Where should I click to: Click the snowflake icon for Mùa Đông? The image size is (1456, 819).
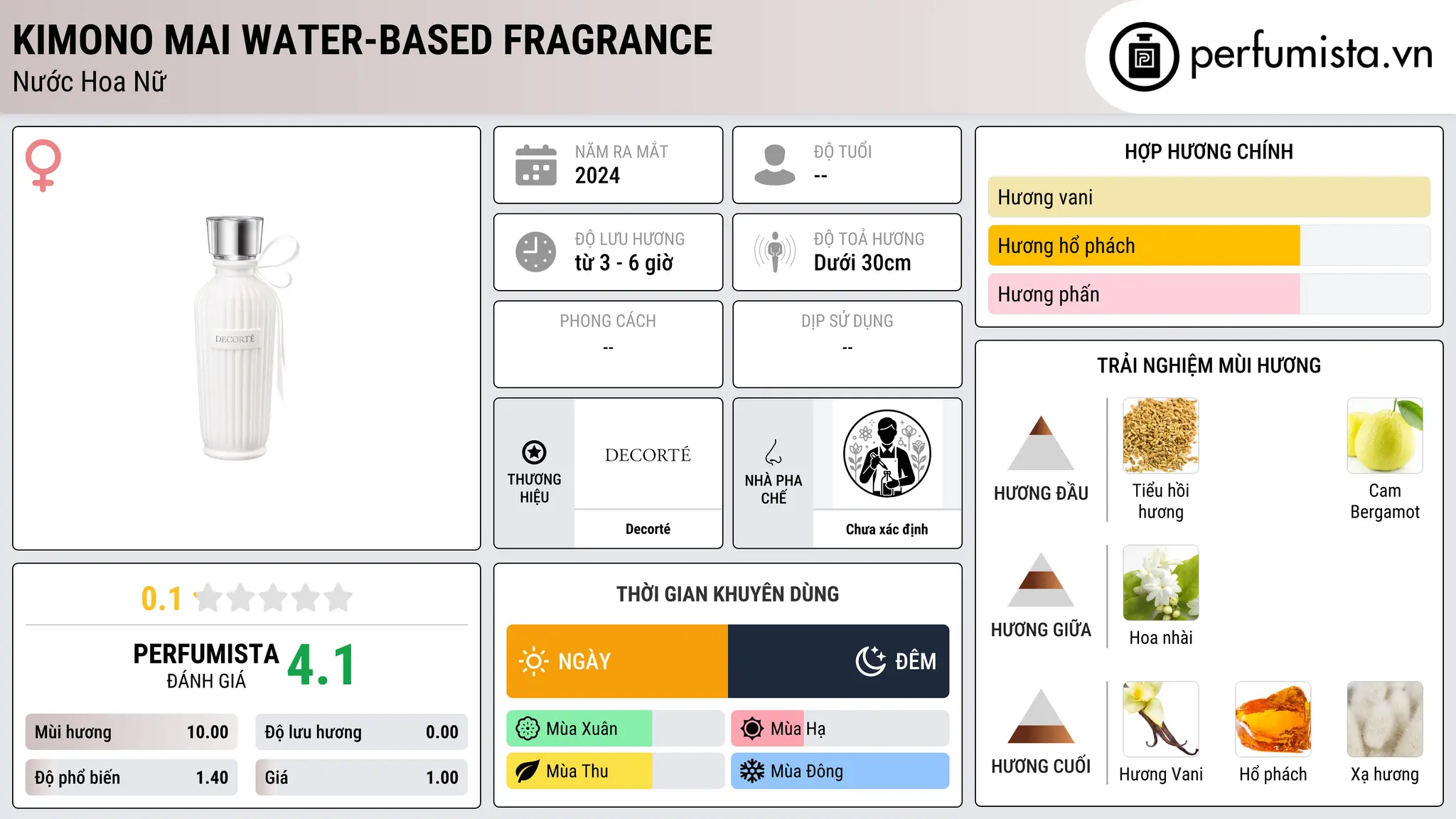pos(751,771)
